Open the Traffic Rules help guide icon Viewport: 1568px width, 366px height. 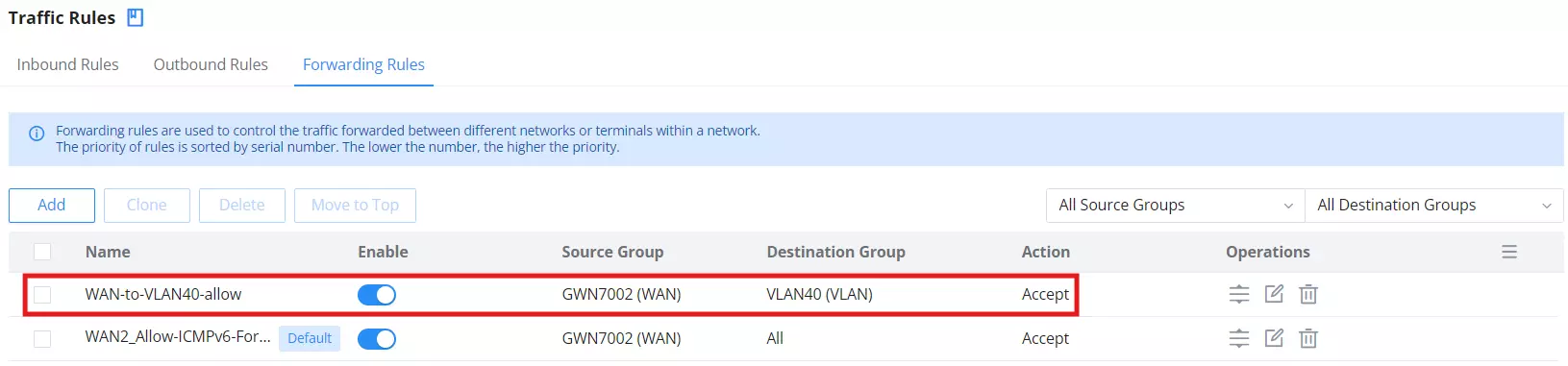(136, 17)
